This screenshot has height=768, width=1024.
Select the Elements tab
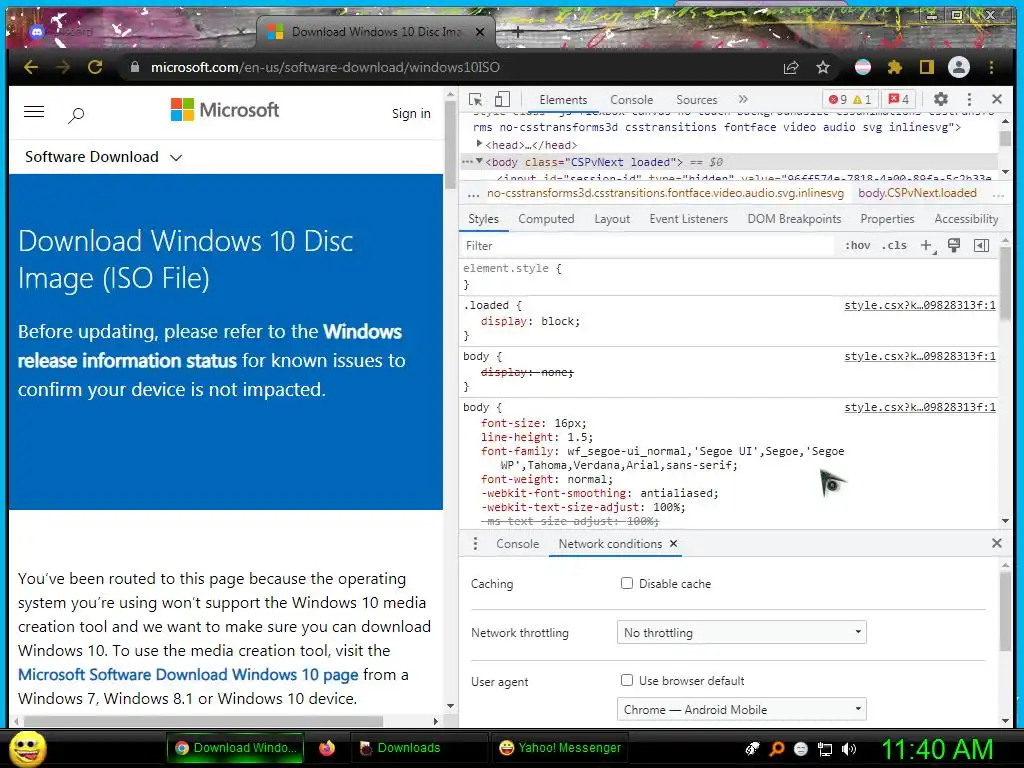click(x=563, y=100)
